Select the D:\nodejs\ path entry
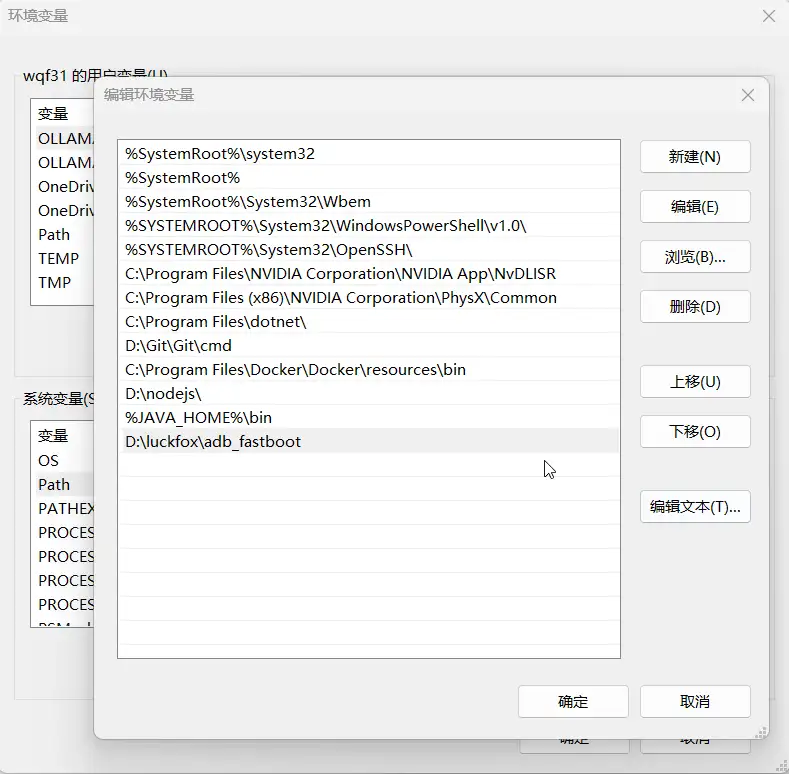Viewport: 789px width, 774px height. pos(163,394)
